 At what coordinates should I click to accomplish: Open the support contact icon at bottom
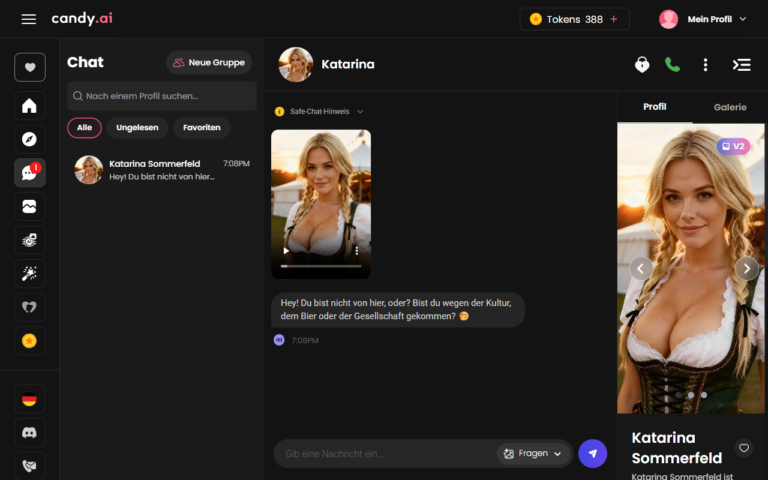pyautogui.click(x=30, y=465)
